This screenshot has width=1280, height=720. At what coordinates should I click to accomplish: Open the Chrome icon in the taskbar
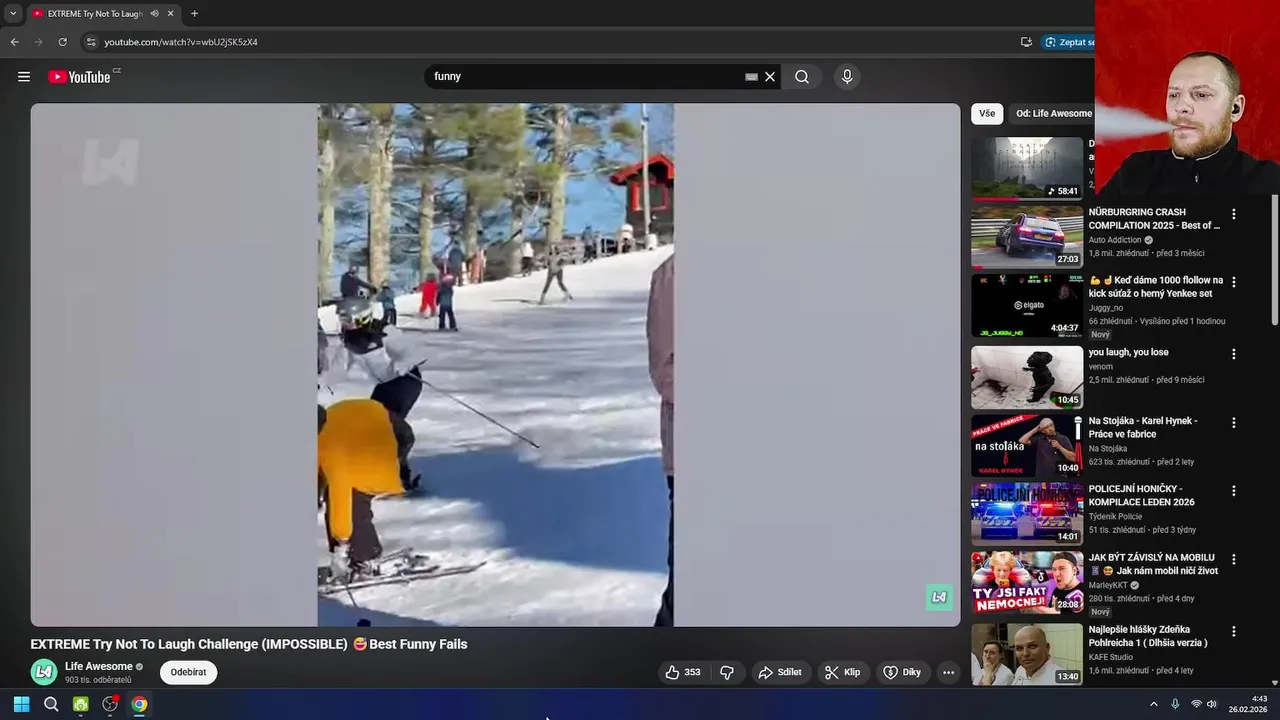139,704
